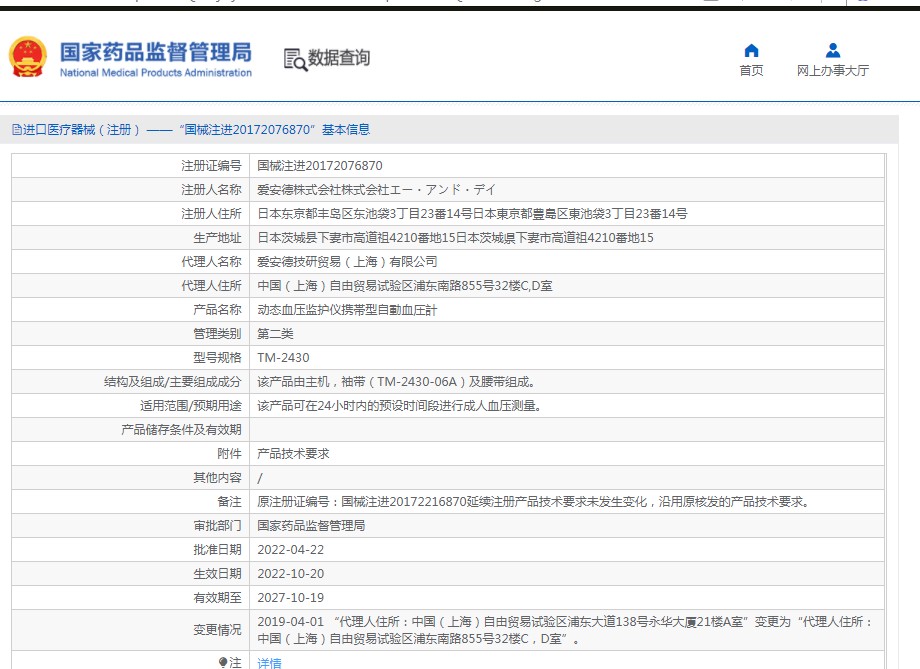Image resolution: width=920 pixels, height=669 pixels.
Task: Click the lightbulb icon beside 注
Action: [x=223, y=662]
